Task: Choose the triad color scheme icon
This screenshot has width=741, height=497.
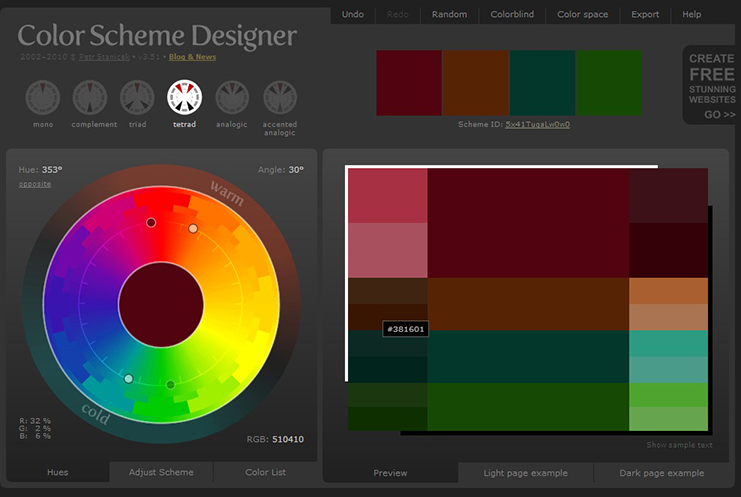Action: tap(136, 98)
